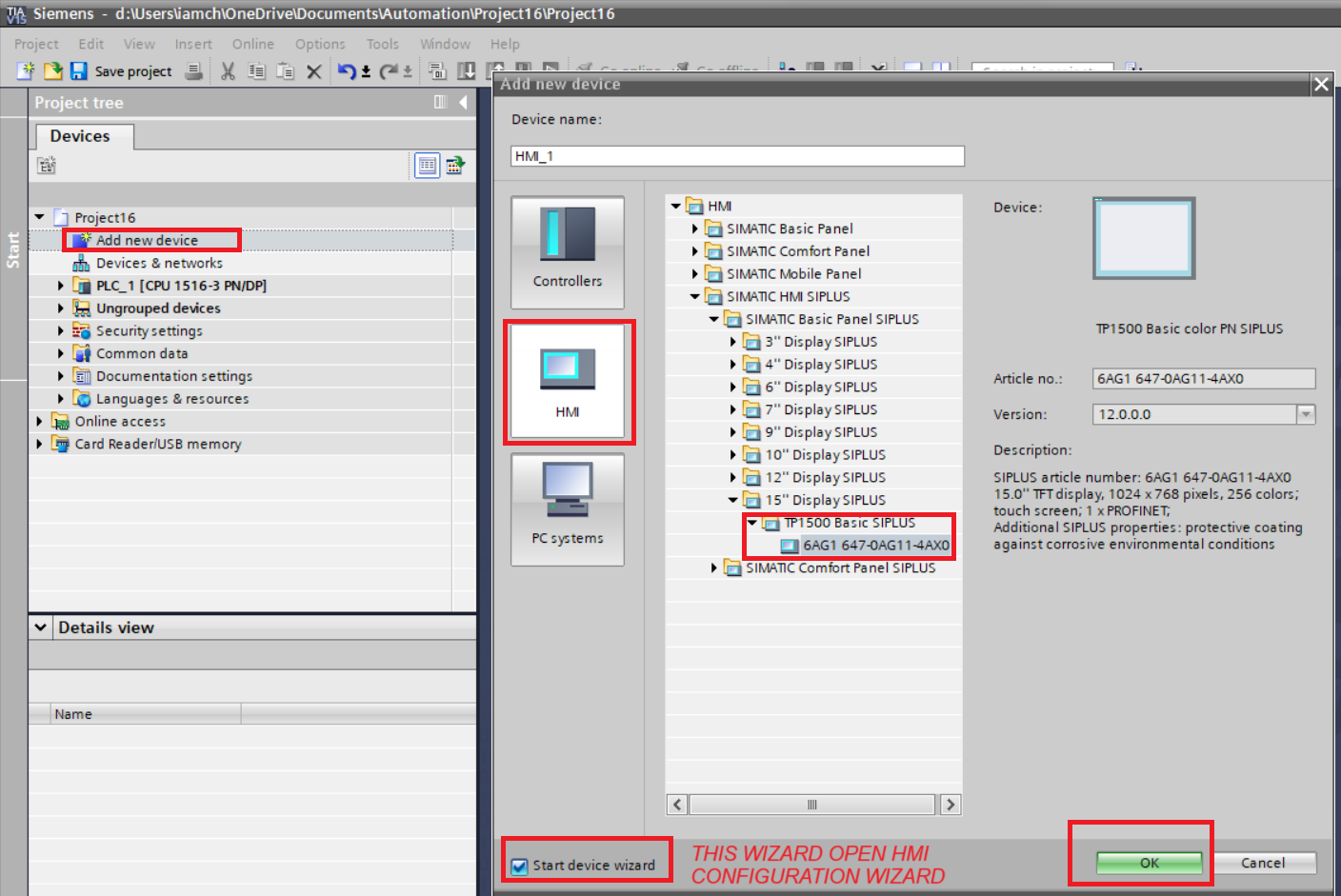
Task: Expand the SIMATIC Basic Panel folder
Action: pyautogui.click(x=695, y=229)
